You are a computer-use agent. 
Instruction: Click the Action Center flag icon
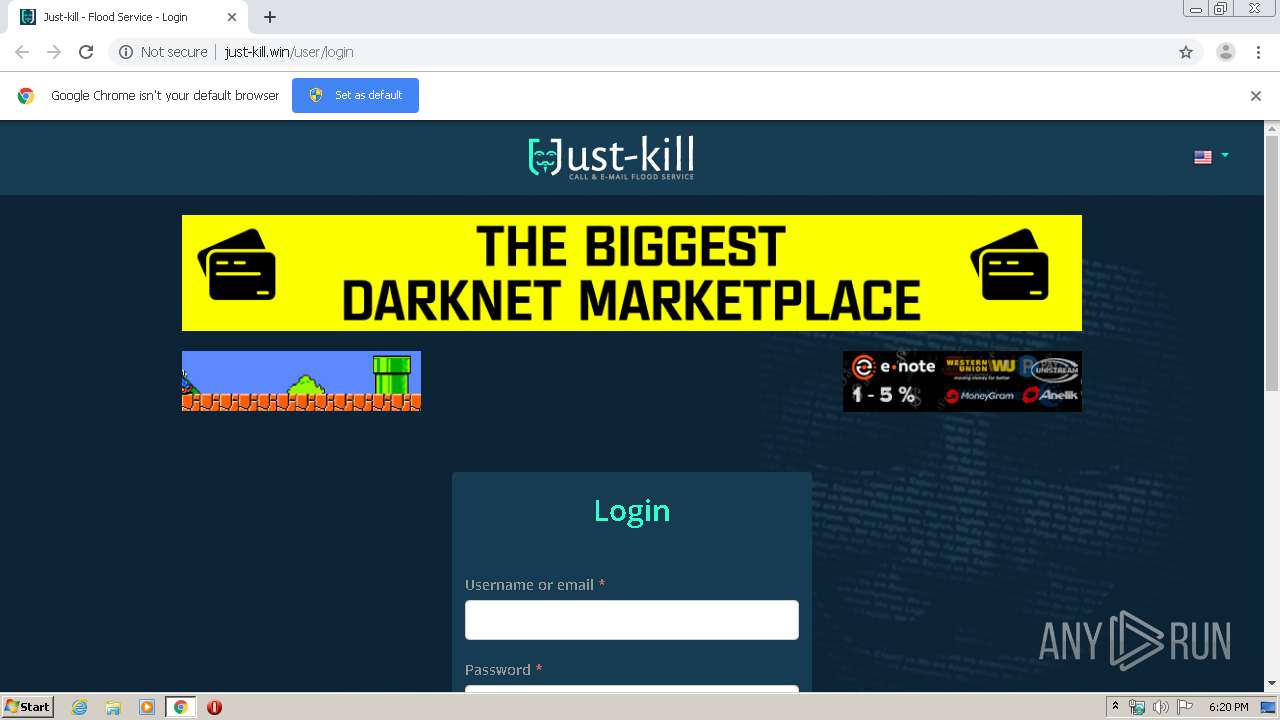click(x=1184, y=707)
